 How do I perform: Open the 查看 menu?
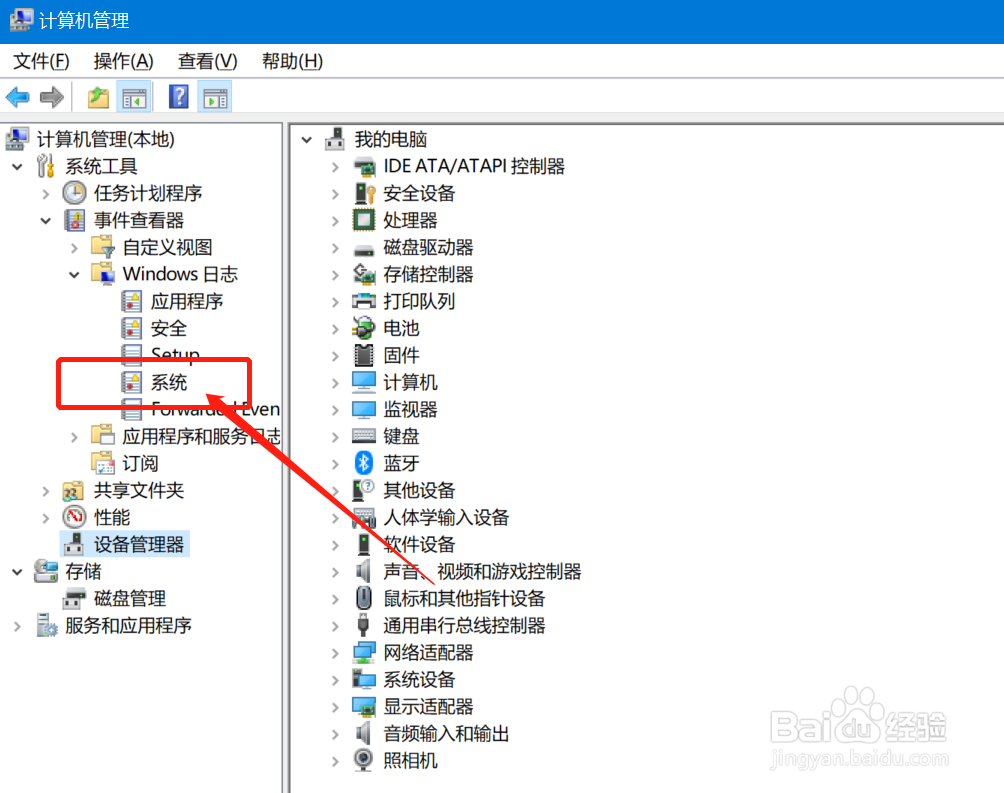pyautogui.click(x=205, y=61)
